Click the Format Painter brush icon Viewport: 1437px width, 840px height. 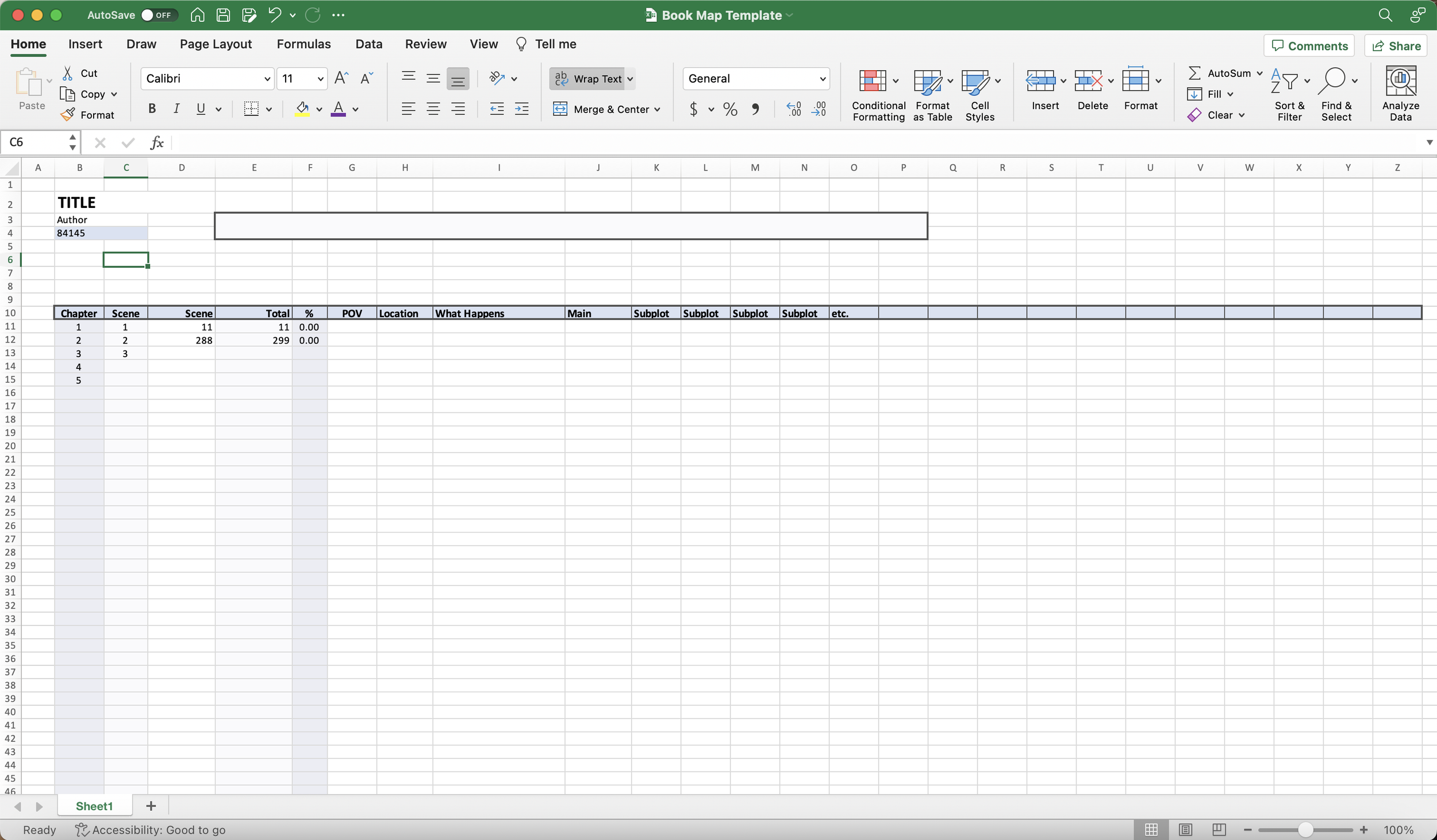tap(68, 115)
